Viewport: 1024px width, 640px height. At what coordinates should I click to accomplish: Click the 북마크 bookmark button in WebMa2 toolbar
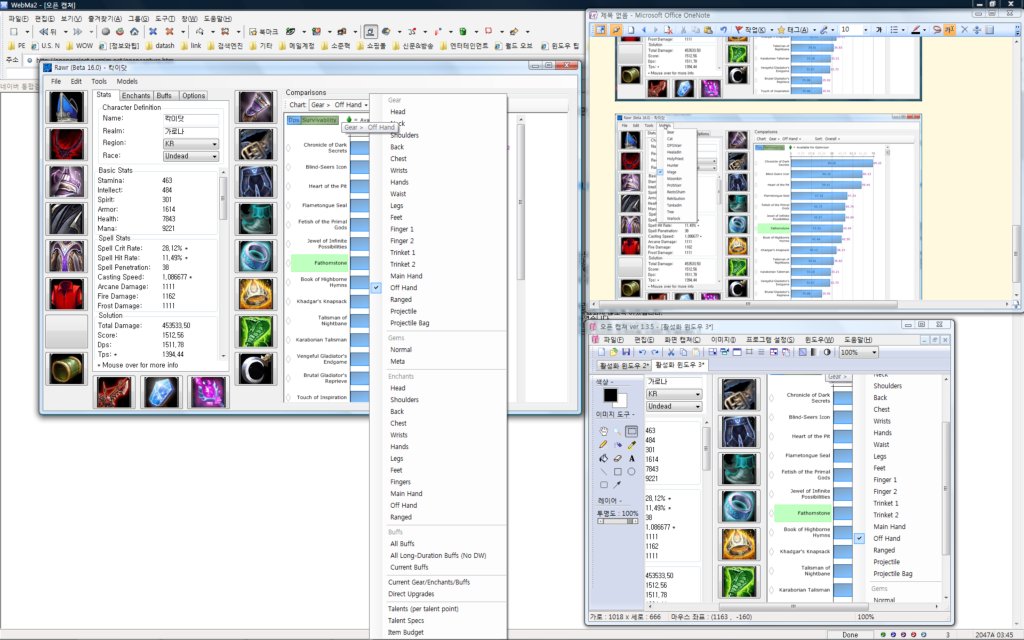click(264, 31)
